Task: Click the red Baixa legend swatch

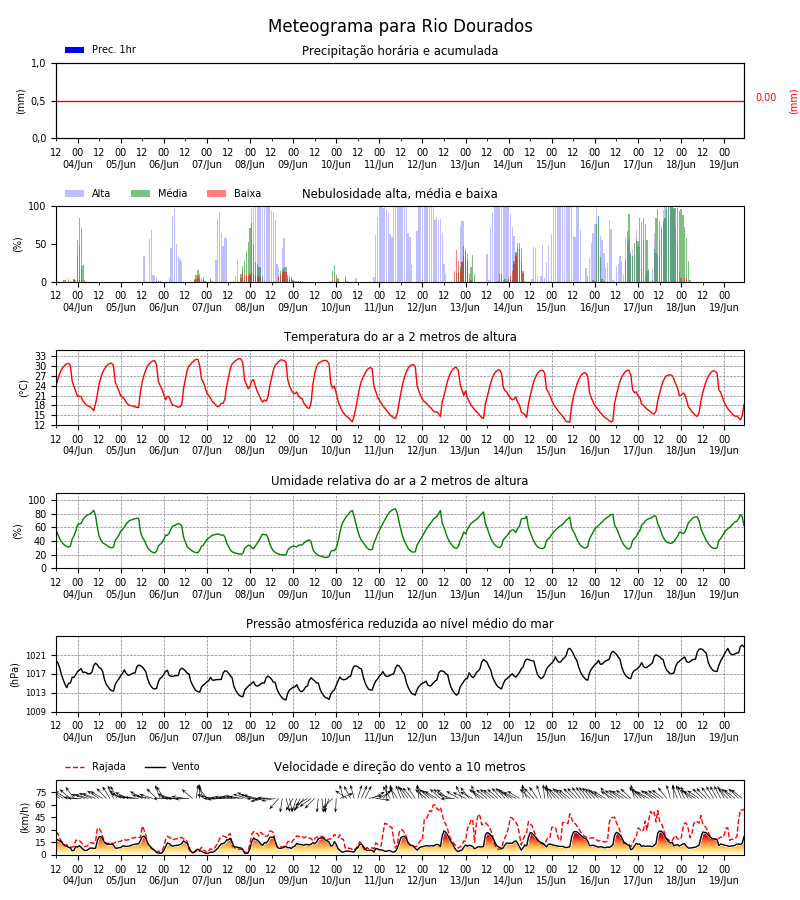Action: click(216, 193)
